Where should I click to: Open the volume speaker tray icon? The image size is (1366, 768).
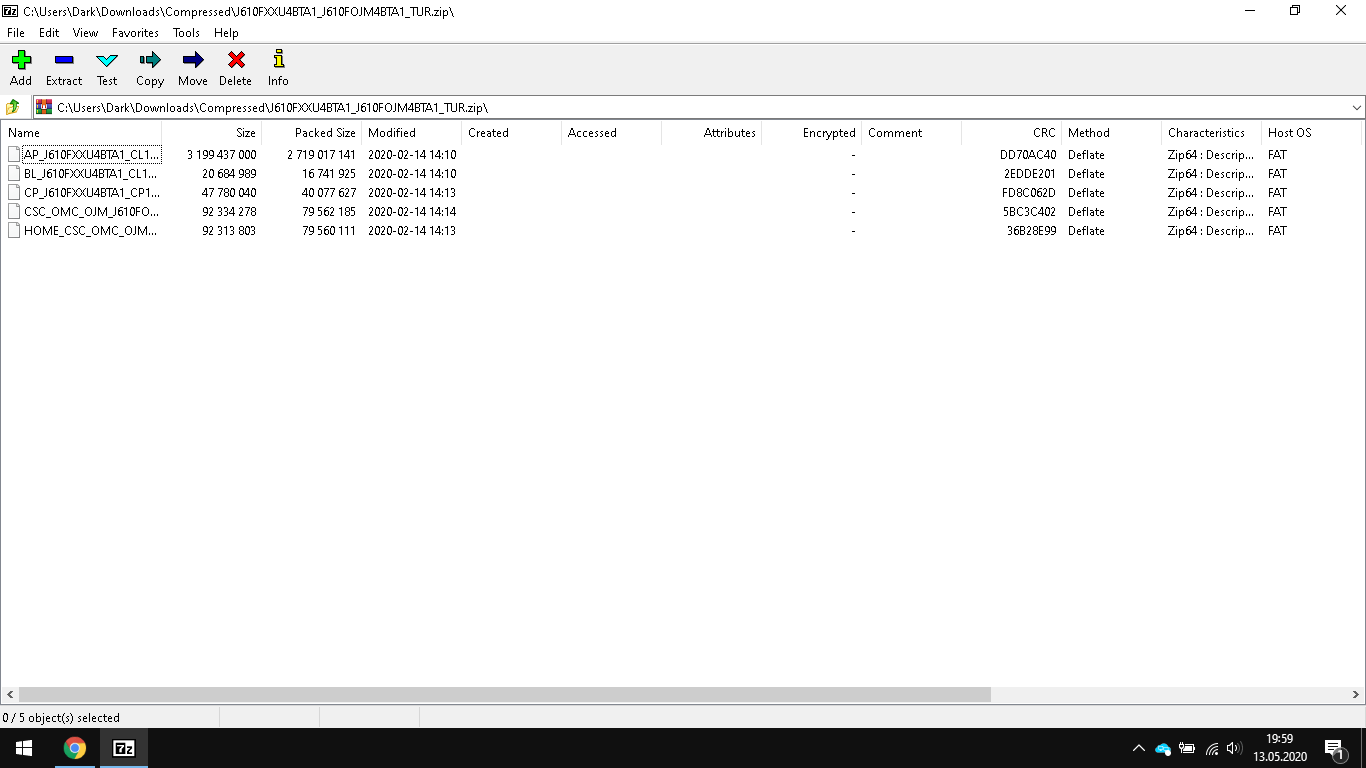[1234, 748]
